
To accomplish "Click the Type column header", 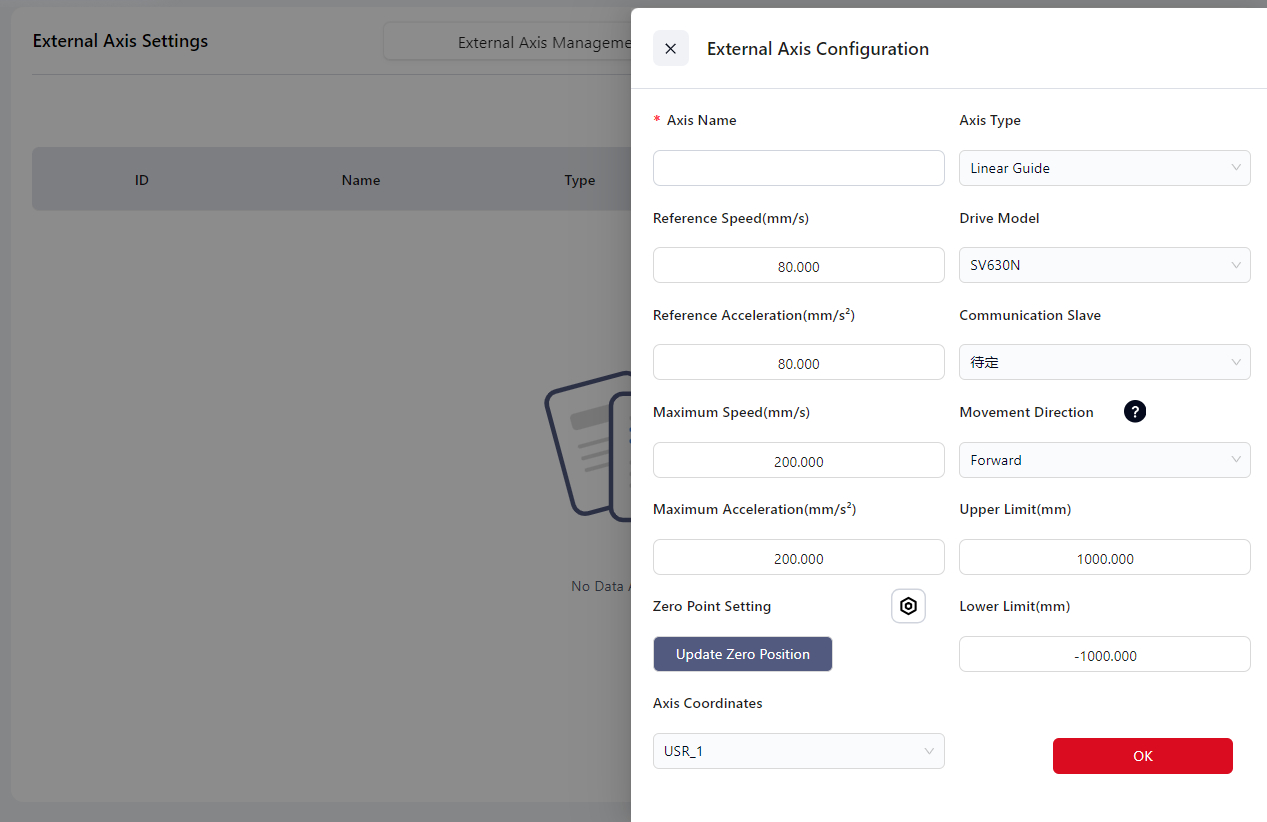I will click(579, 180).
